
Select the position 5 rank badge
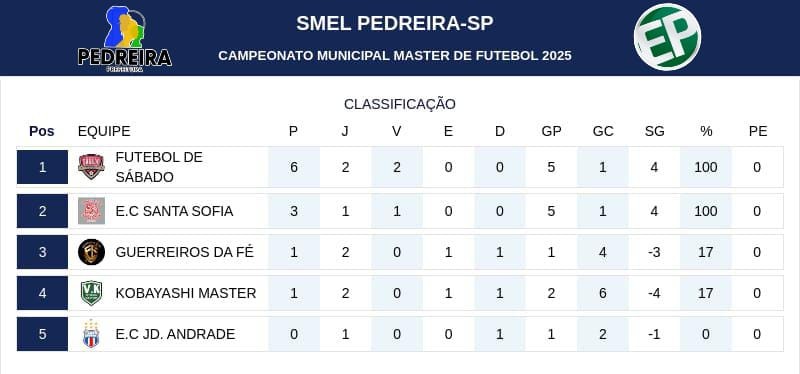tap(42, 334)
